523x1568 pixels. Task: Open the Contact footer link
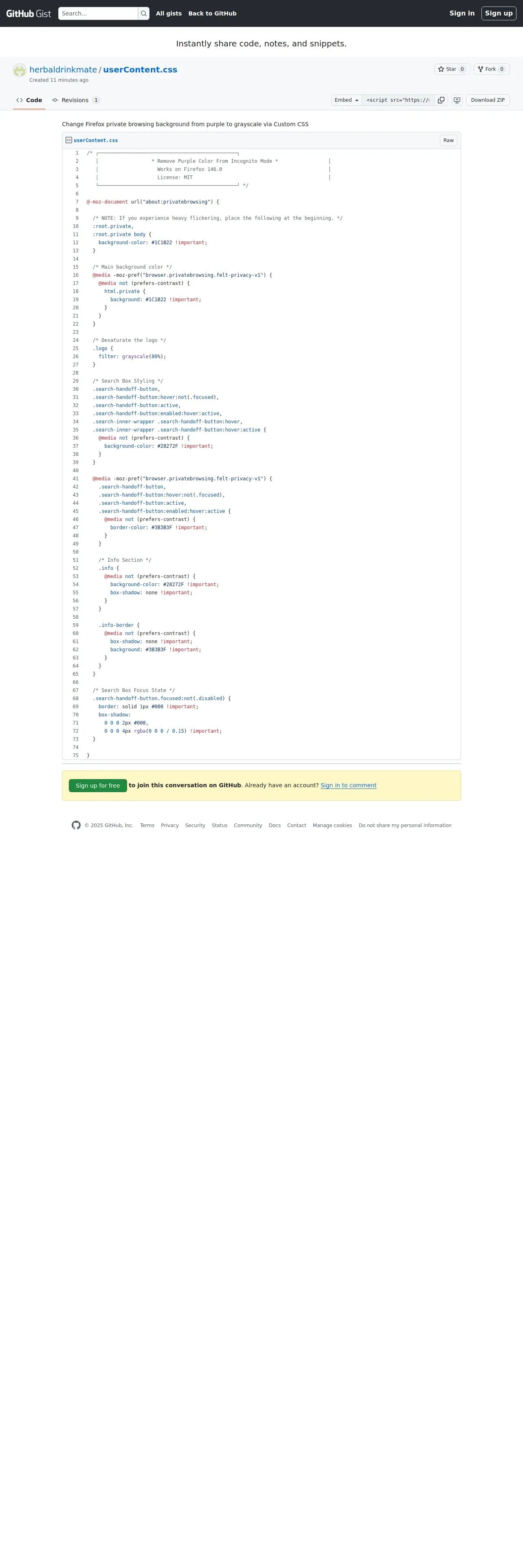(x=297, y=826)
